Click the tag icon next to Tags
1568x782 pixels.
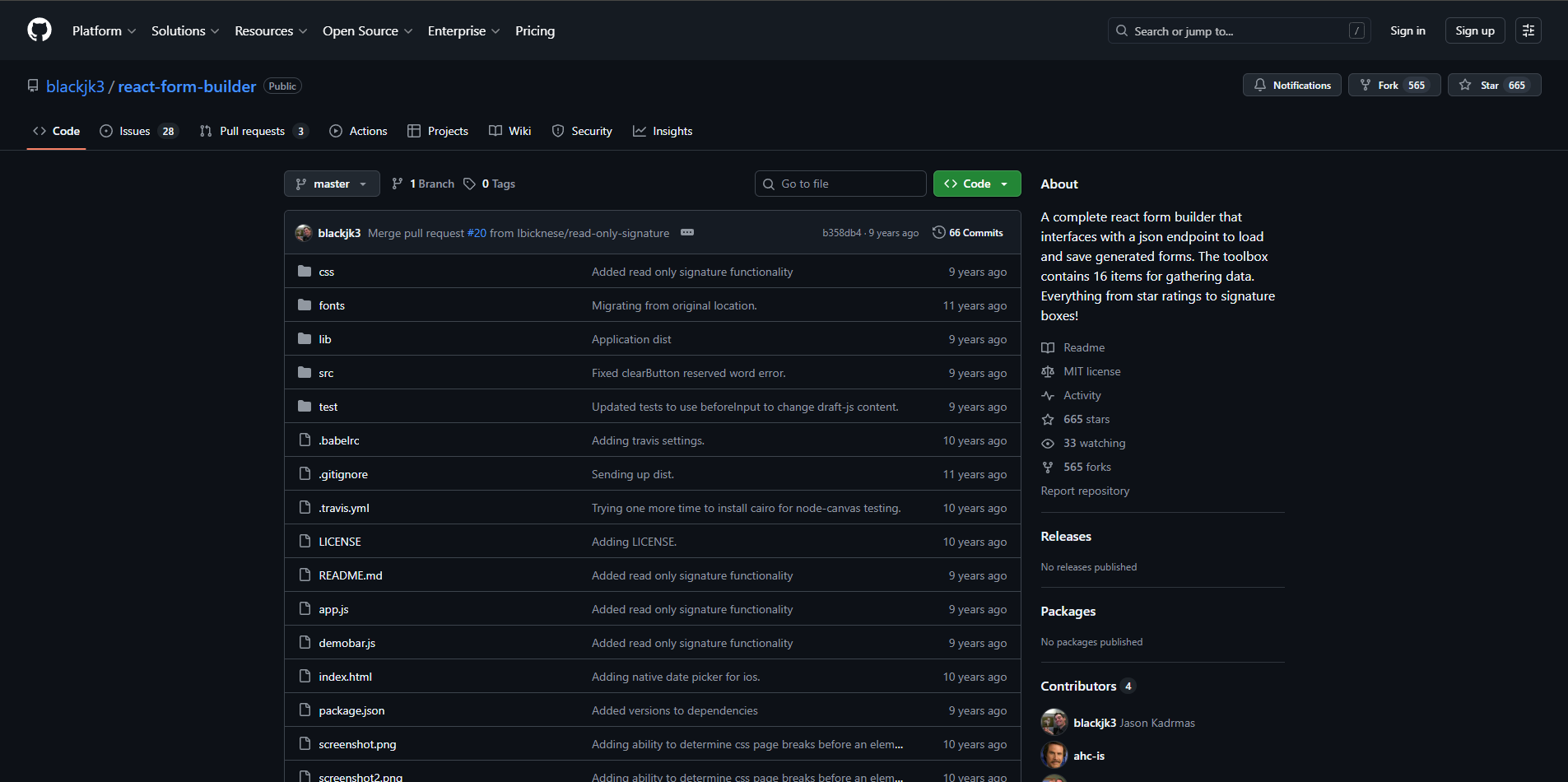pyautogui.click(x=469, y=184)
